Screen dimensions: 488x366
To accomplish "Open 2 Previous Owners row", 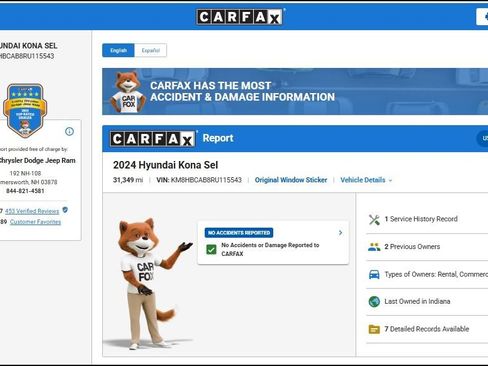I will coord(427,247).
